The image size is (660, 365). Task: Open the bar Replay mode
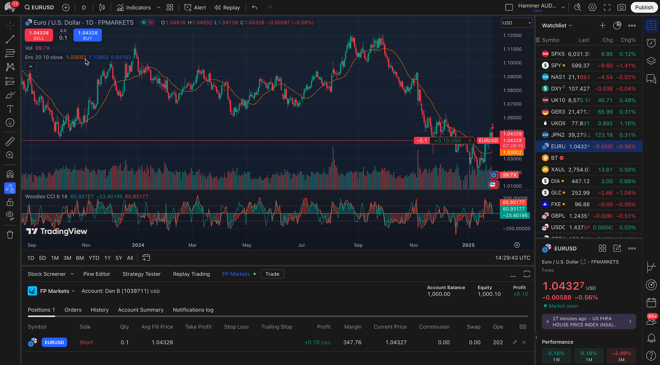tap(227, 8)
